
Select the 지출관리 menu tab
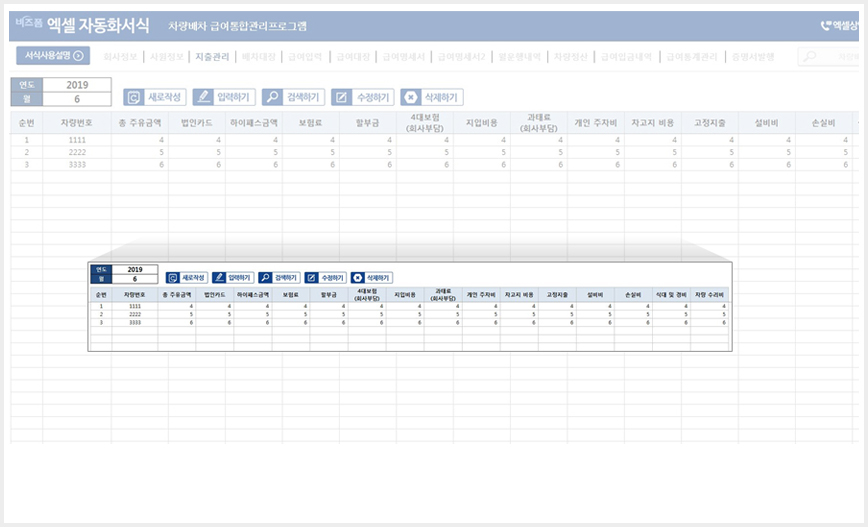click(212, 56)
